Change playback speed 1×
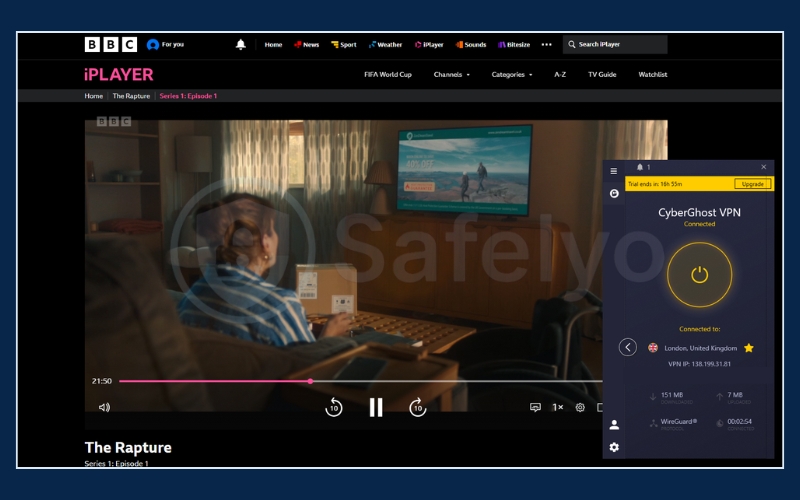 (558, 407)
